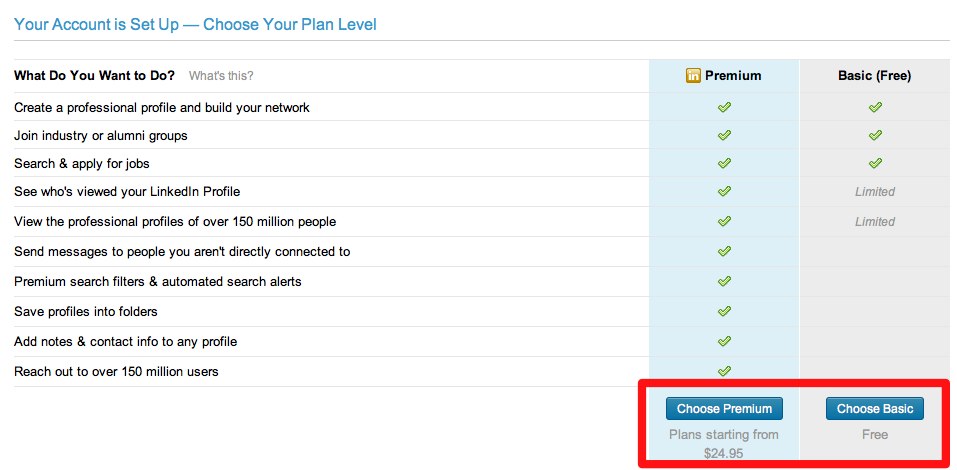
Task: Click "Plans starting from $24.95" text
Action: point(724,444)
